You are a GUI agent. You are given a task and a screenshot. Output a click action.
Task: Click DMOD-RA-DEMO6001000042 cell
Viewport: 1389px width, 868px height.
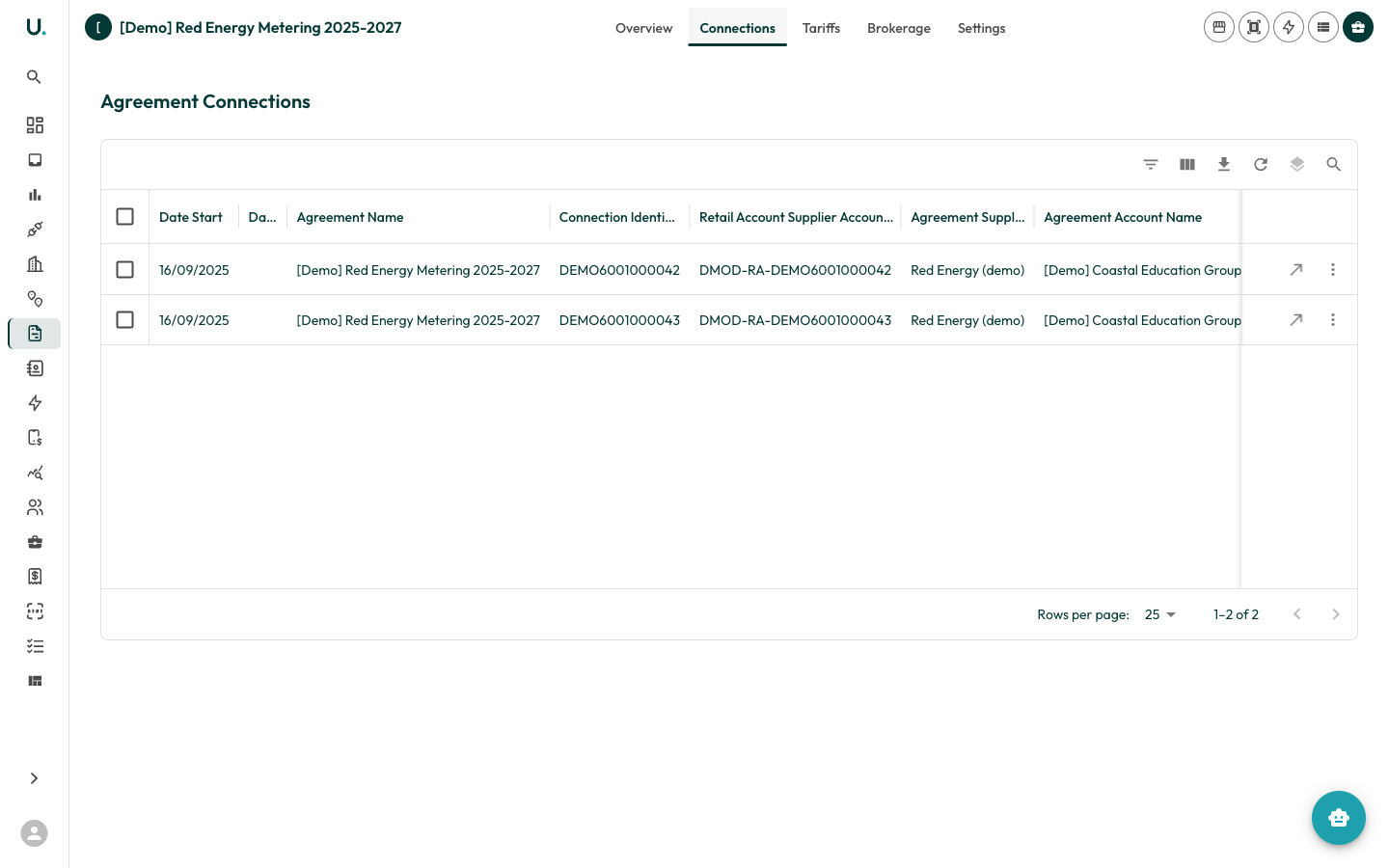[795, 270]
